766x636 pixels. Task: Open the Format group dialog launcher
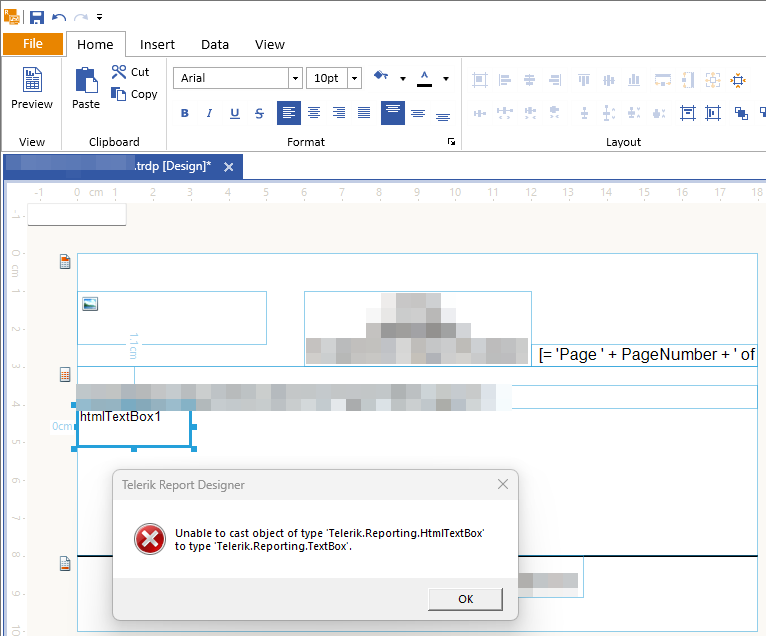451,142
